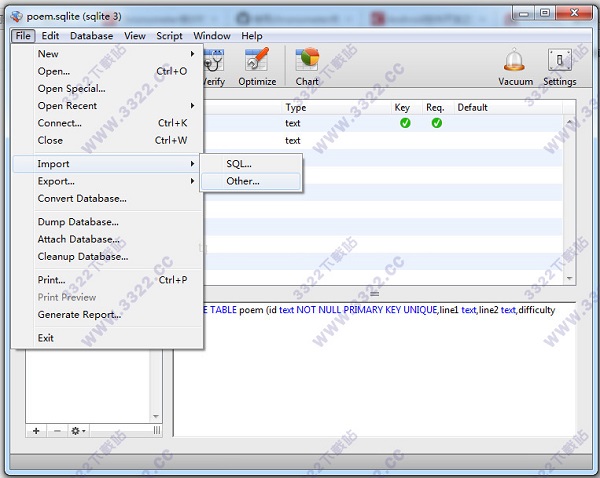
Task: Toggle the green Req. checkmark in first row
Action: [x=436, y=123]
